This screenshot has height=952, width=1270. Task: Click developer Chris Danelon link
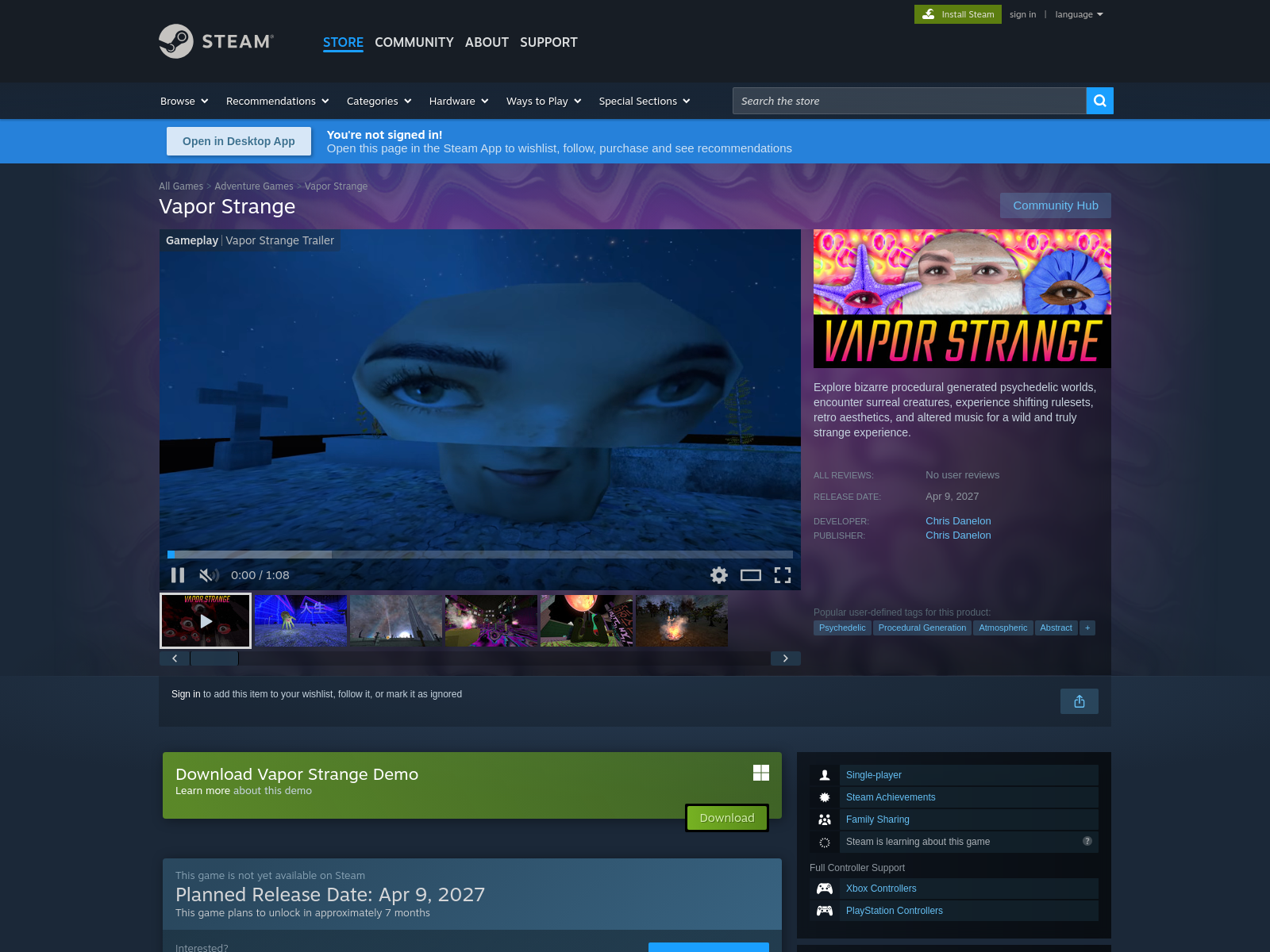tap(958, 521)
